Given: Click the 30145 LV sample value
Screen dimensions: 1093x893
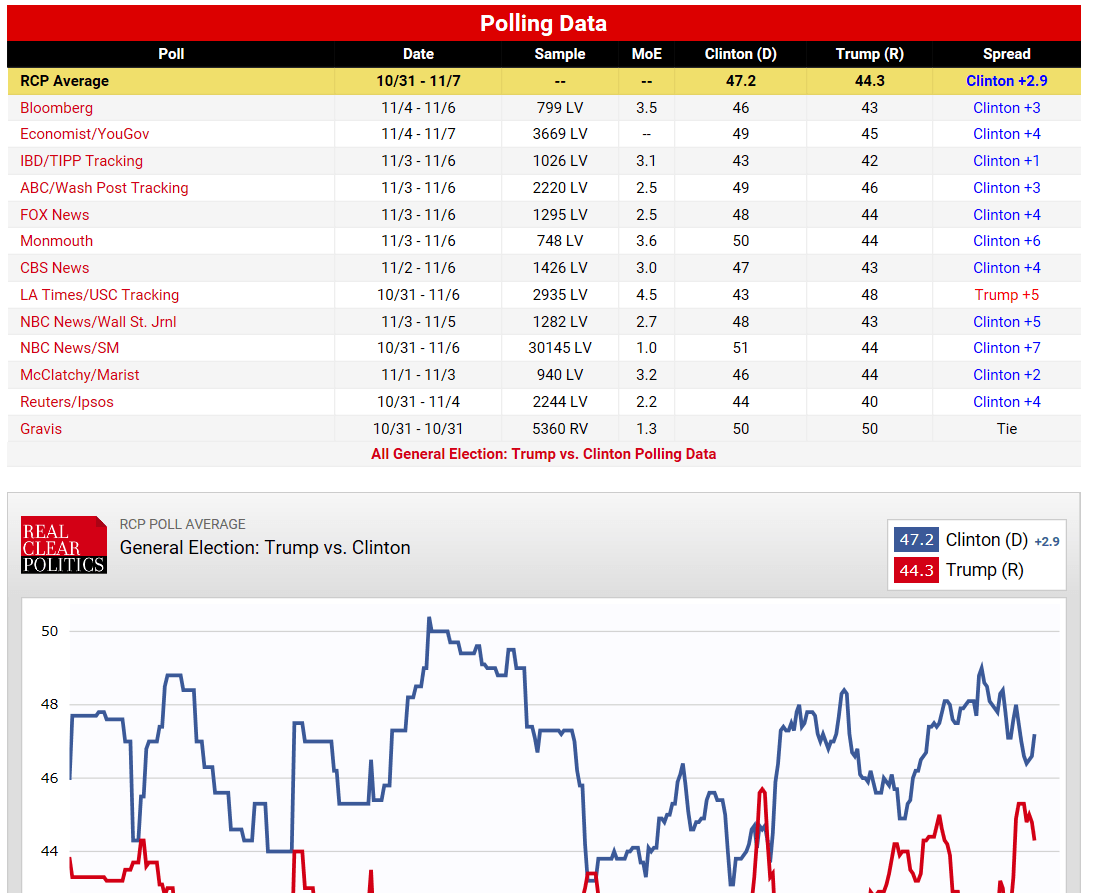Looking at the screenshot, I should tap(560, 348).
